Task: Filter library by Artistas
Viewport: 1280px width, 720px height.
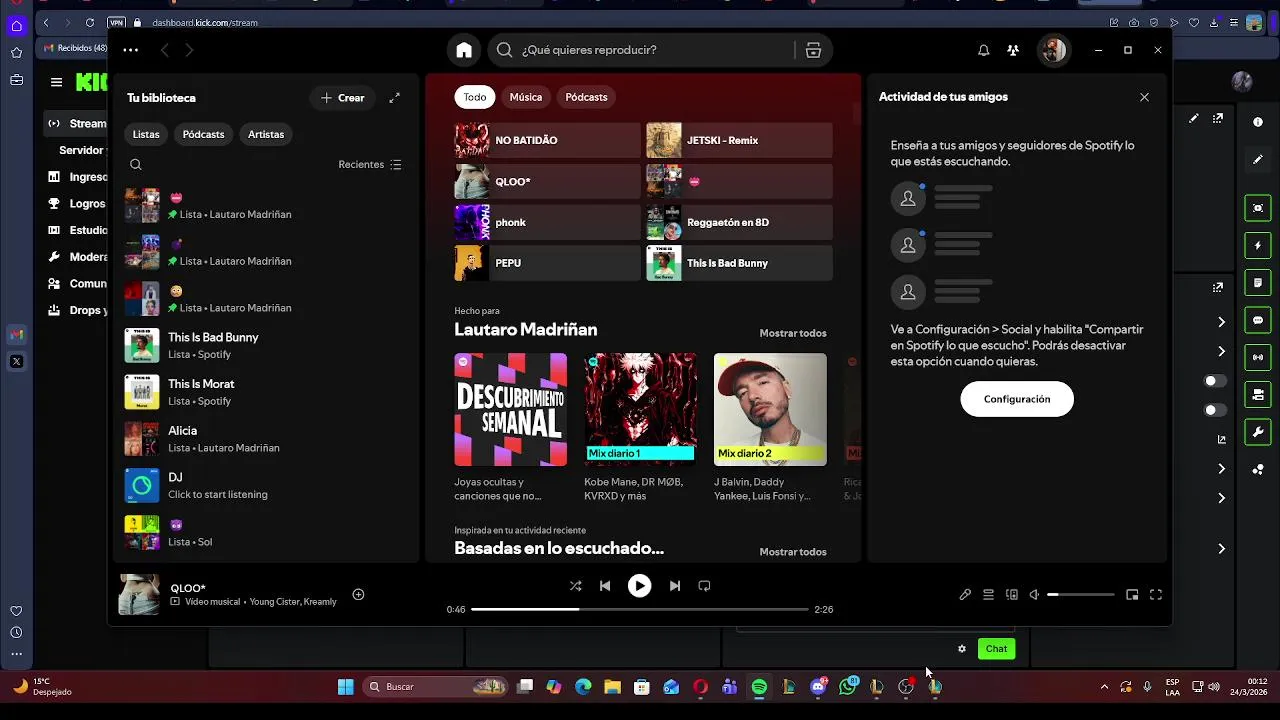Action: pyautogui.click(x=266, y=134)
